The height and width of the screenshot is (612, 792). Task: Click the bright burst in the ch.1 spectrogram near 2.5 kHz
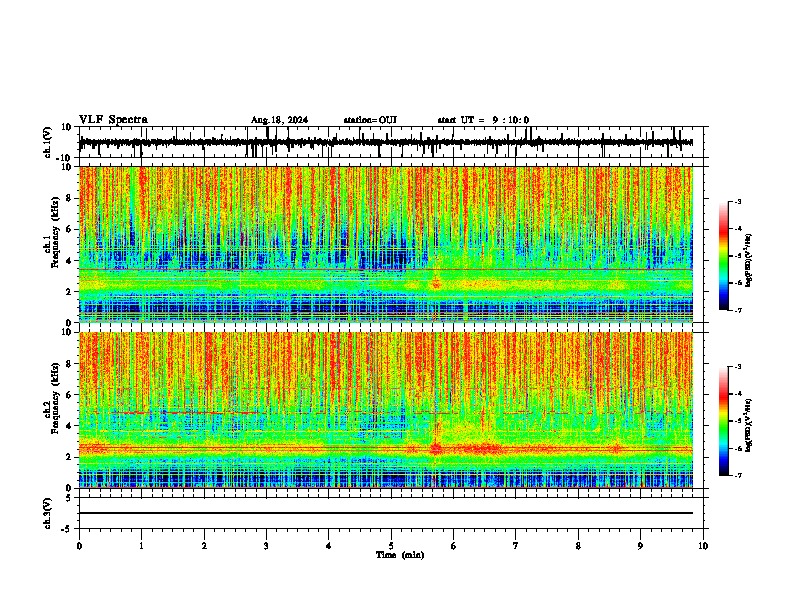coord(436,283)
